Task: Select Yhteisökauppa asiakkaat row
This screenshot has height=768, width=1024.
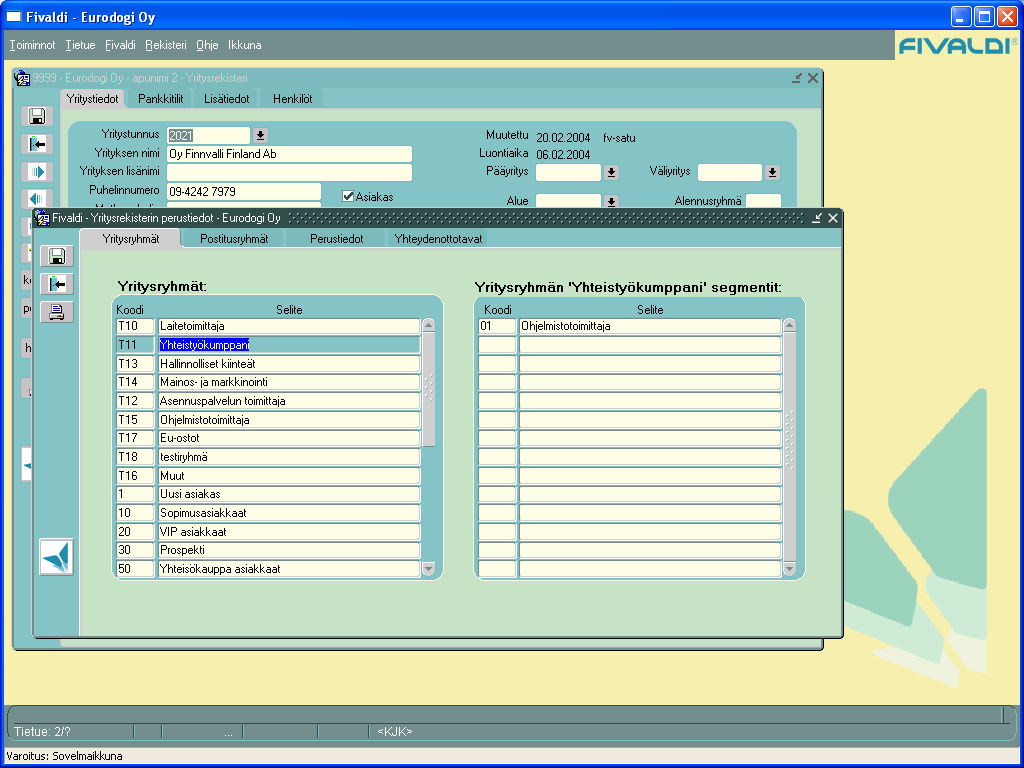Action: coord(289,569)
